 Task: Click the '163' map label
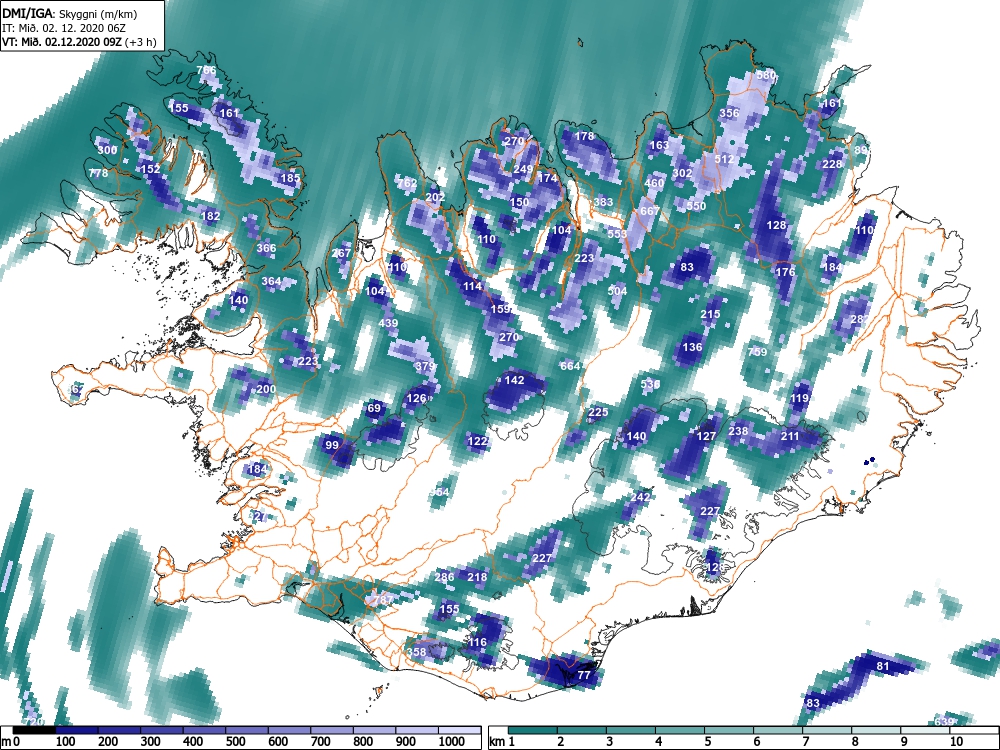[x=659, y=145]
